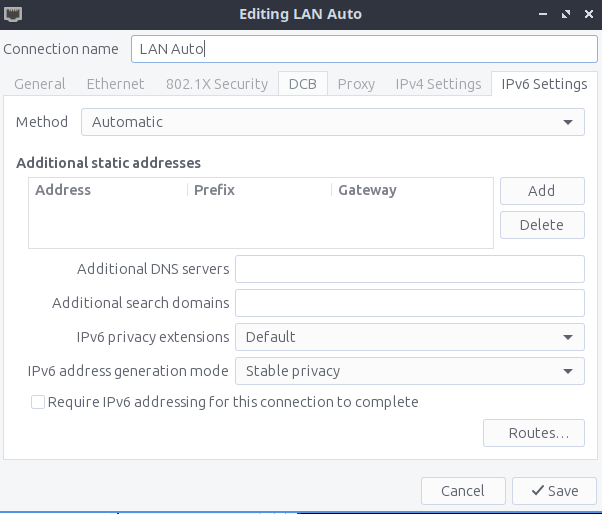Cancel editing the connection
The height and width of the screenshot is (514, 602).
[x=462, y=491]
